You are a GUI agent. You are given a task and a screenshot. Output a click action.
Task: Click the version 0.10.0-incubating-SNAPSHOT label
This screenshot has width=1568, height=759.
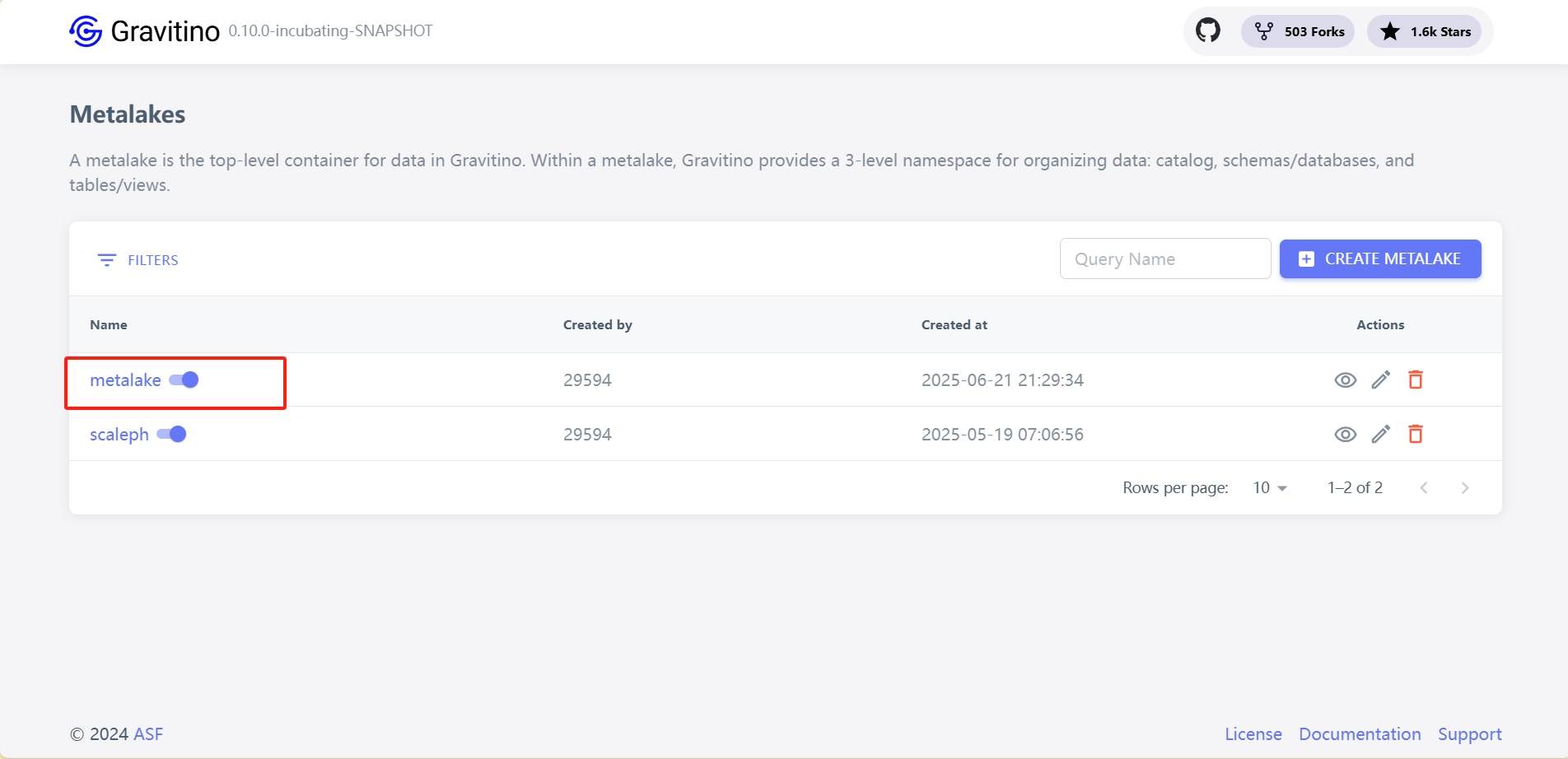330,31
